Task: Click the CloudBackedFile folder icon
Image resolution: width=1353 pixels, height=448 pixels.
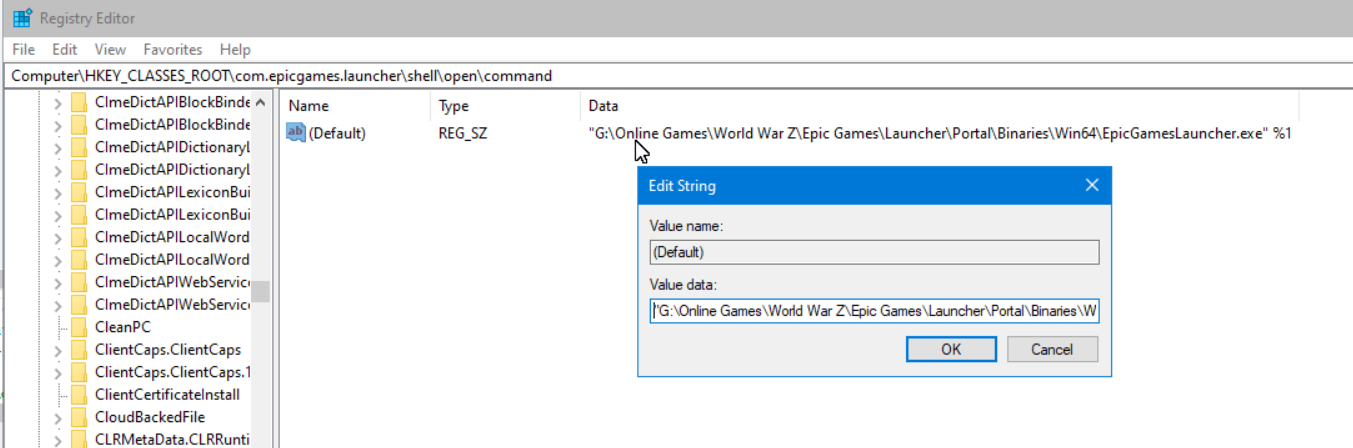Action: [x=80, y=417]
